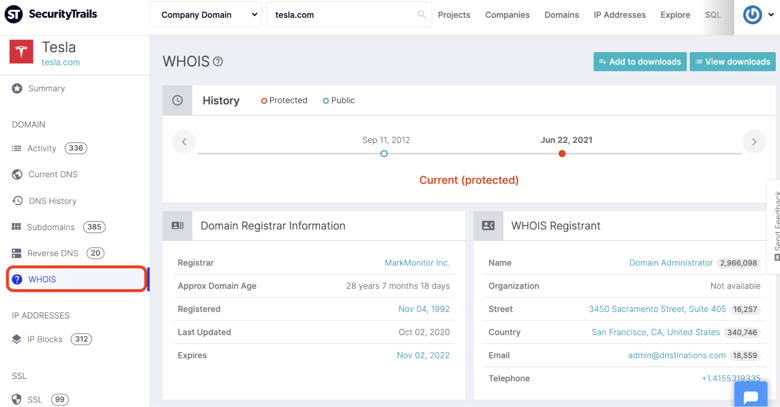Screen dimensions: 780x407
Task: Click the WHOIS question mark sidebar icon
Action: (x=17, y=279)
